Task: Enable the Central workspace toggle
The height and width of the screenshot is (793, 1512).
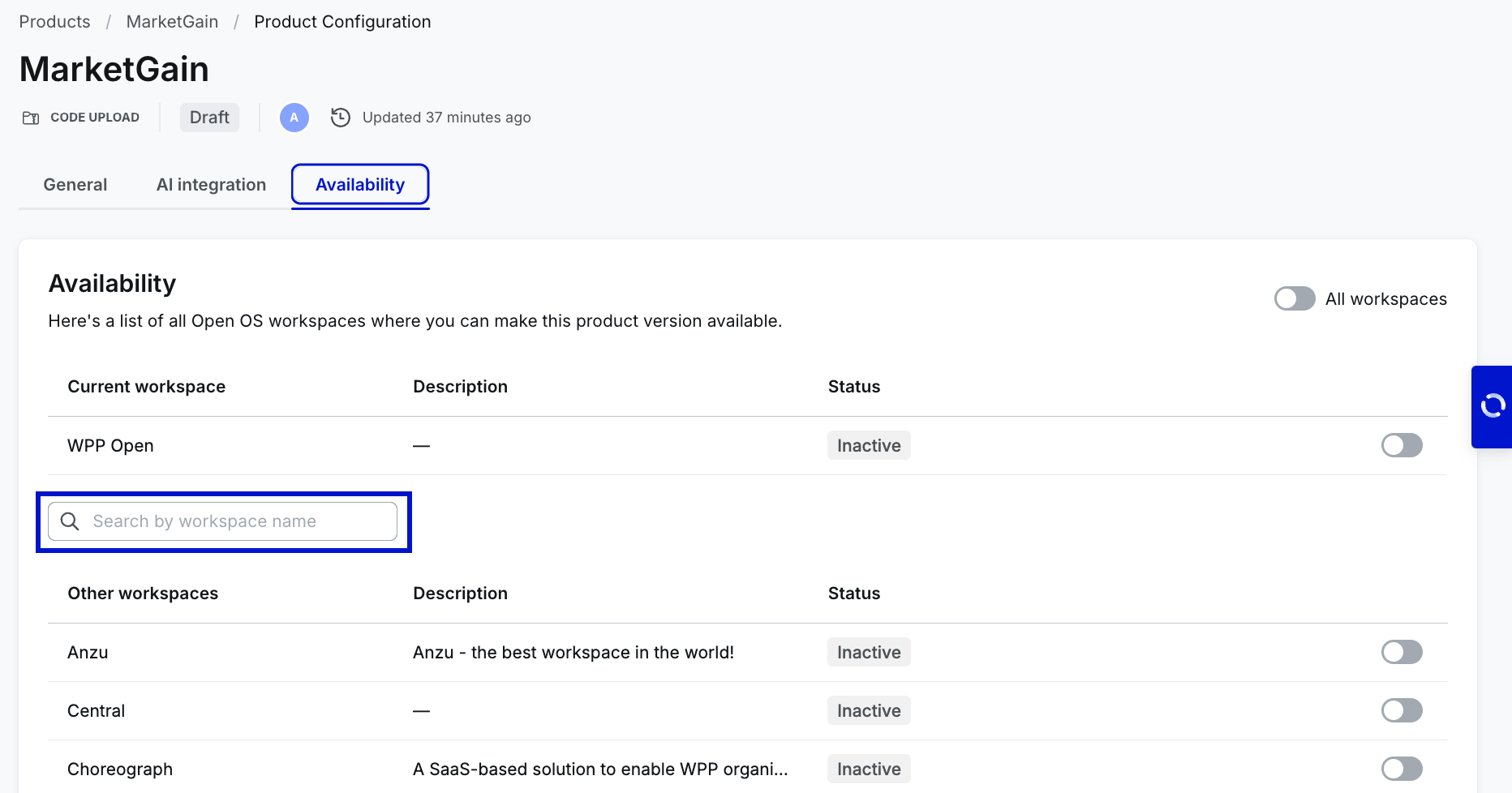Action: pyautogui.click(x=1401, y=710)
